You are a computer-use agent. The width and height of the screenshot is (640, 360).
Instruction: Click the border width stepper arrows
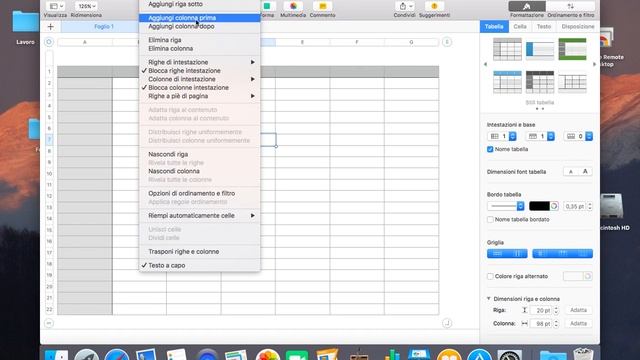(x=590, y=207)
